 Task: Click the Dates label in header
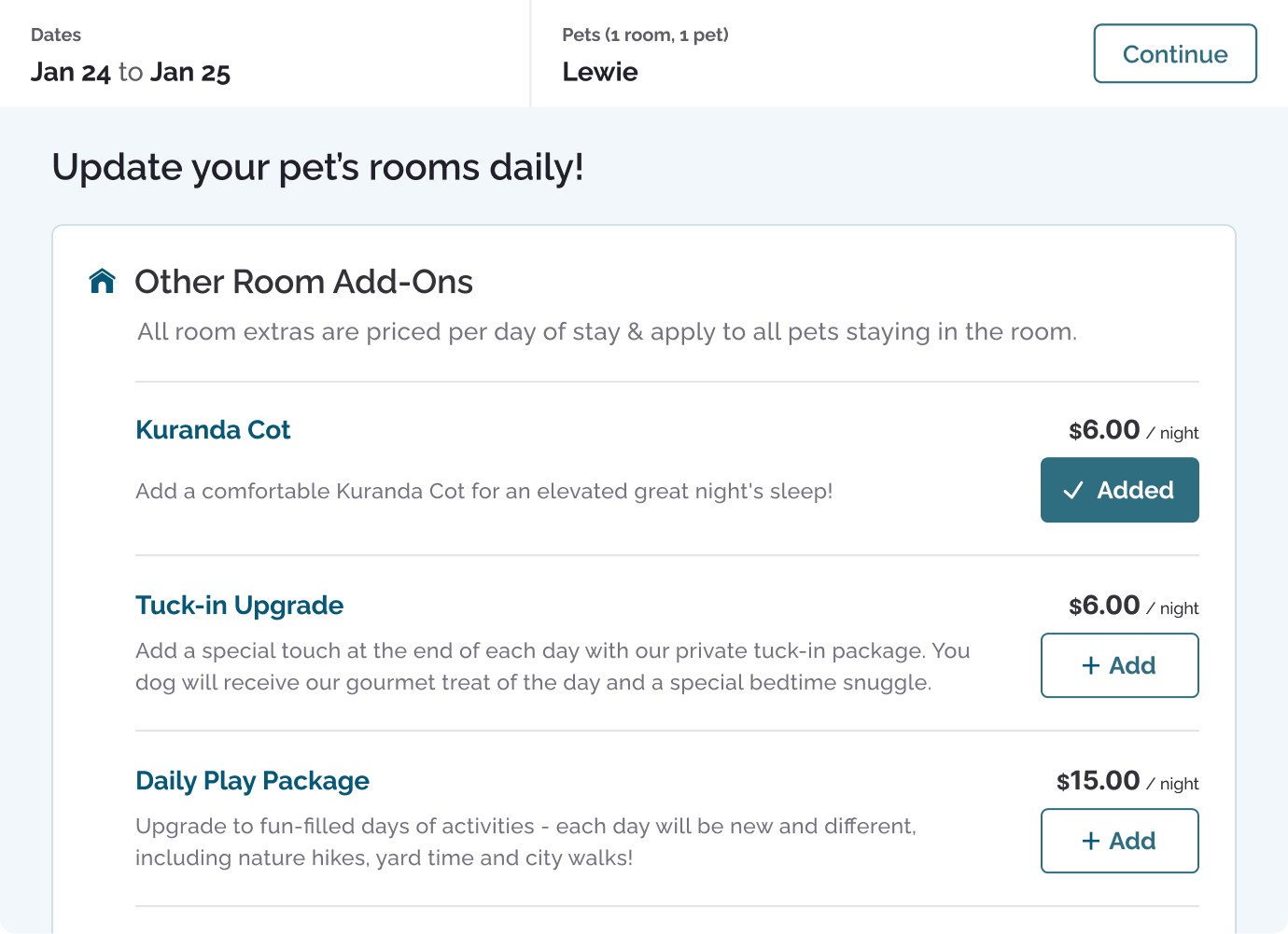coord(56,35)
